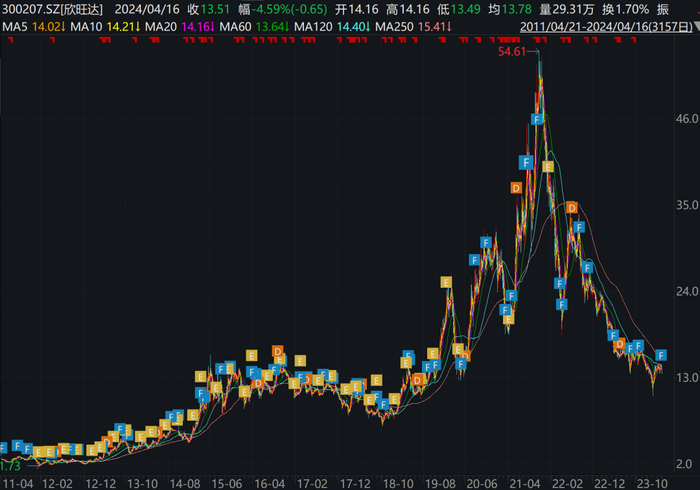Click the orange D marker left of the peak rally
This screenshot has width=700, height=490.
pyautogui.click(x=516, y=188)
